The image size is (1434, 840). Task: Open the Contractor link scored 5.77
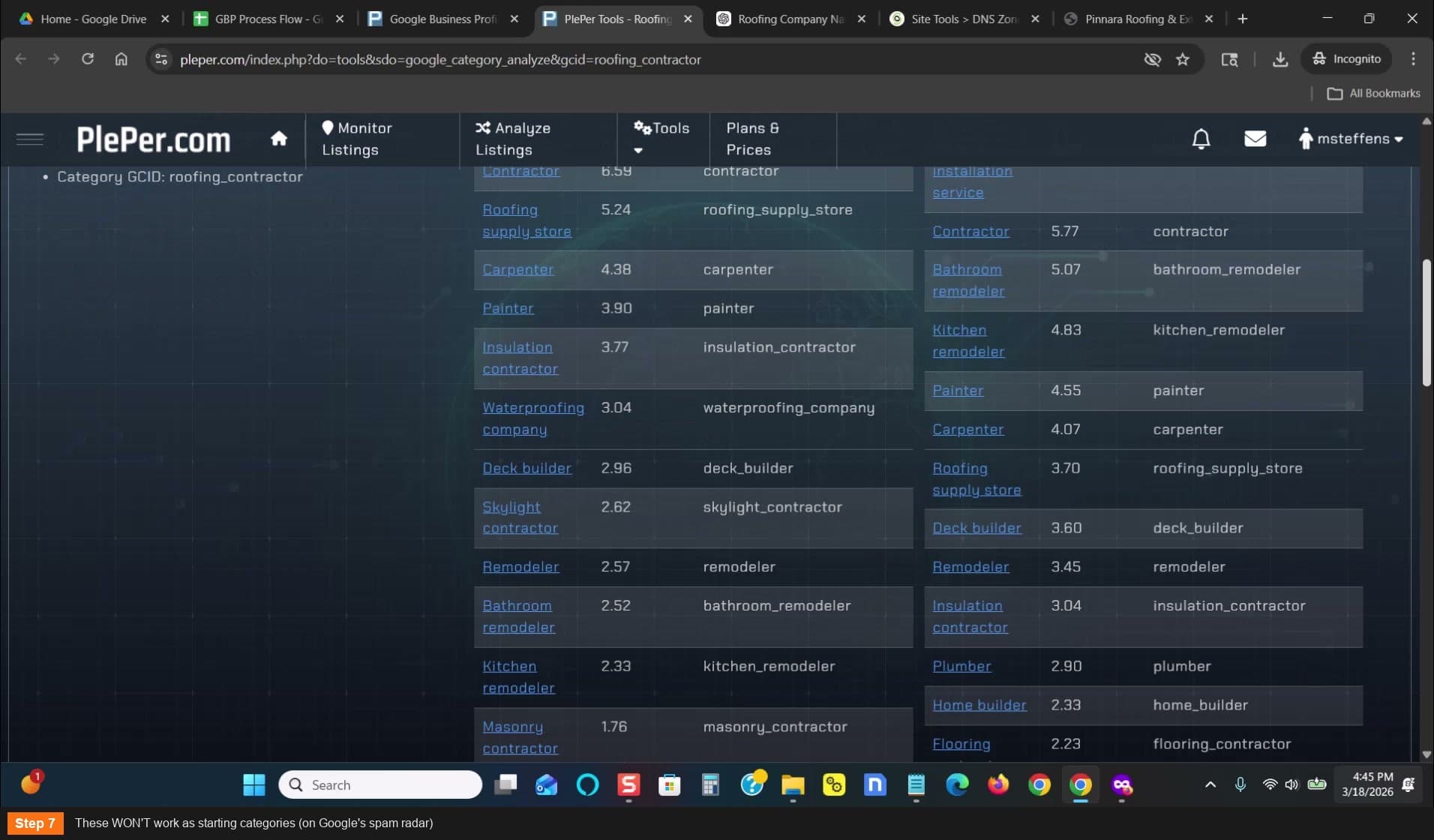tap(970, 231)
